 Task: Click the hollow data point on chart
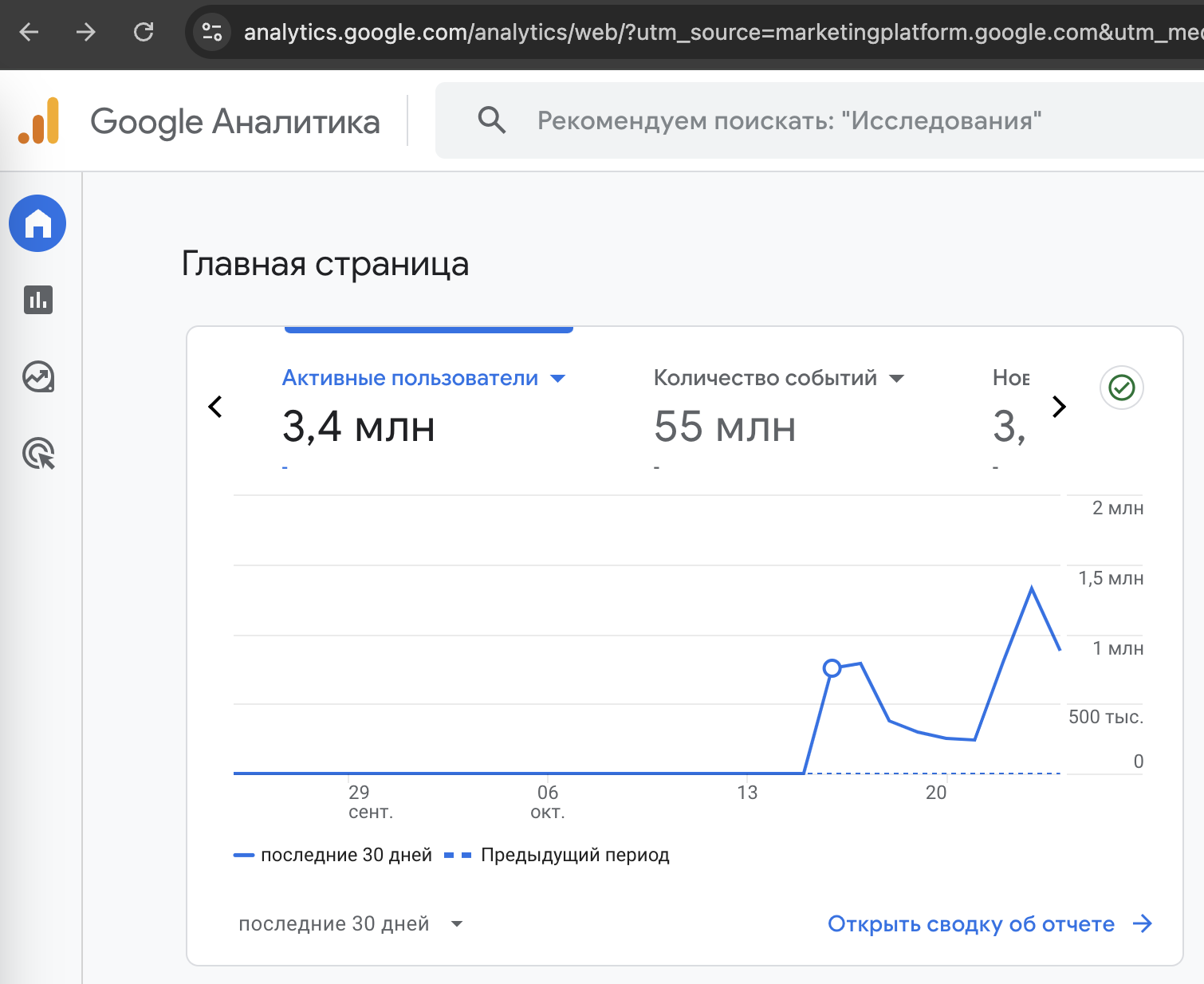click(832, 668)
